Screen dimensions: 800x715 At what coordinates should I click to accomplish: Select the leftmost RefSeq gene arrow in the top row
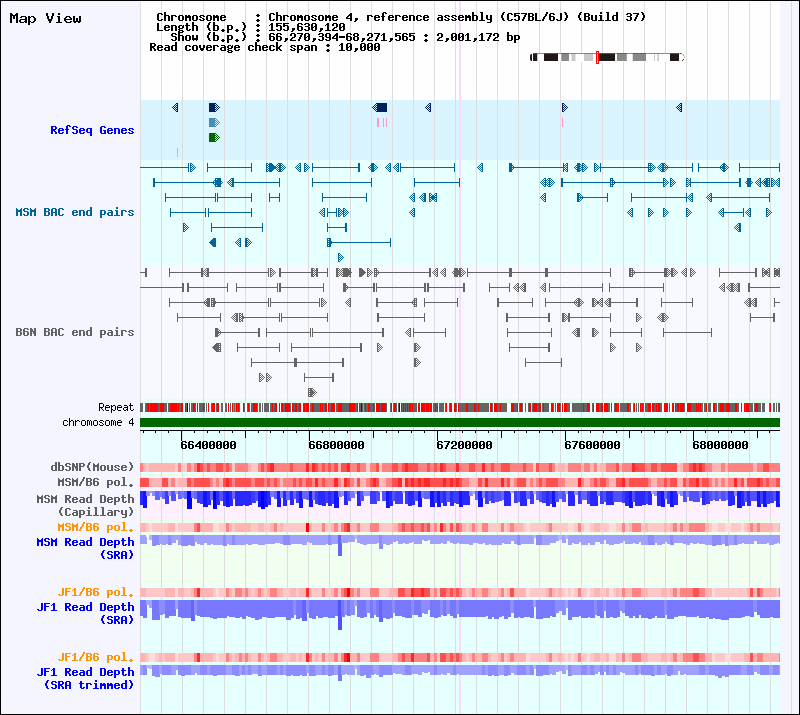pyautogui.click(x=175, y=107)
